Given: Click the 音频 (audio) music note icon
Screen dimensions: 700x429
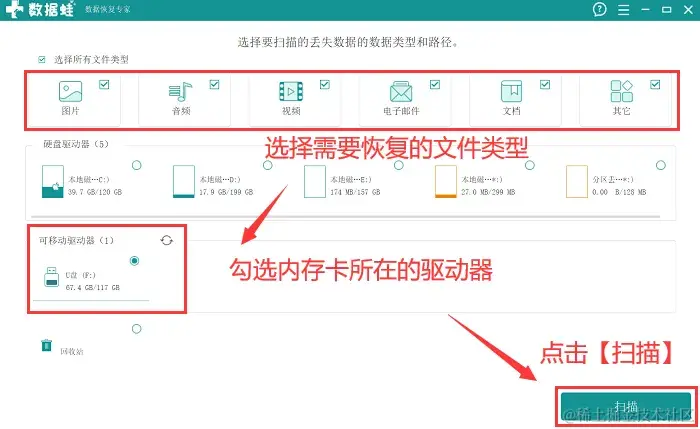Looking at the screenshot, I should pyautogui.click(x=180, y=92).
